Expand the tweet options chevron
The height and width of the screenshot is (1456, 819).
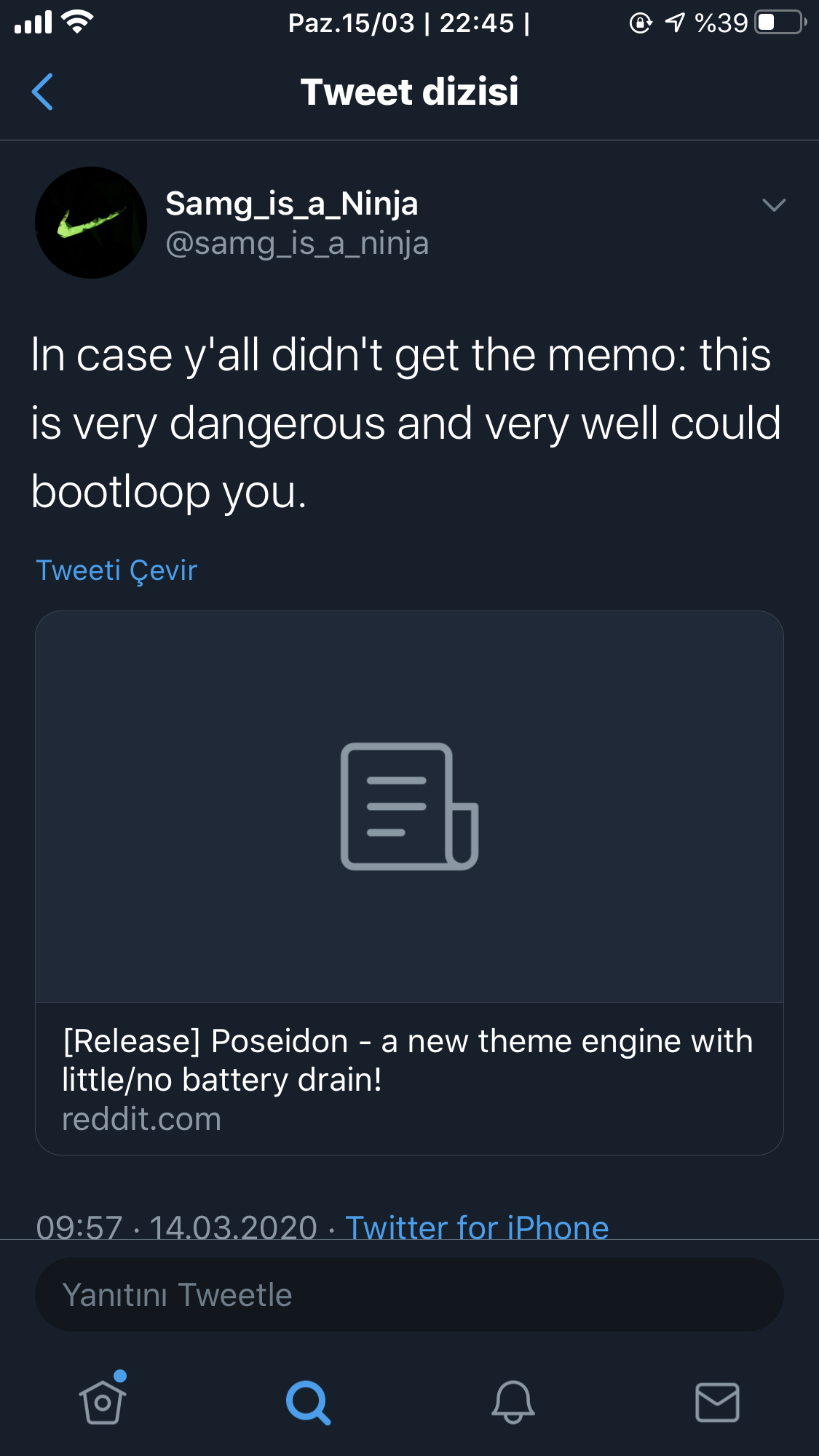click(x=773, y=205)
